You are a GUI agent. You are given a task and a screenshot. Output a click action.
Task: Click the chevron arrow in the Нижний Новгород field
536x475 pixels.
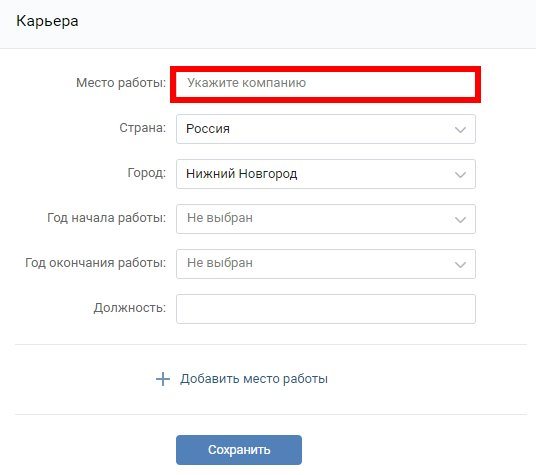460,175
